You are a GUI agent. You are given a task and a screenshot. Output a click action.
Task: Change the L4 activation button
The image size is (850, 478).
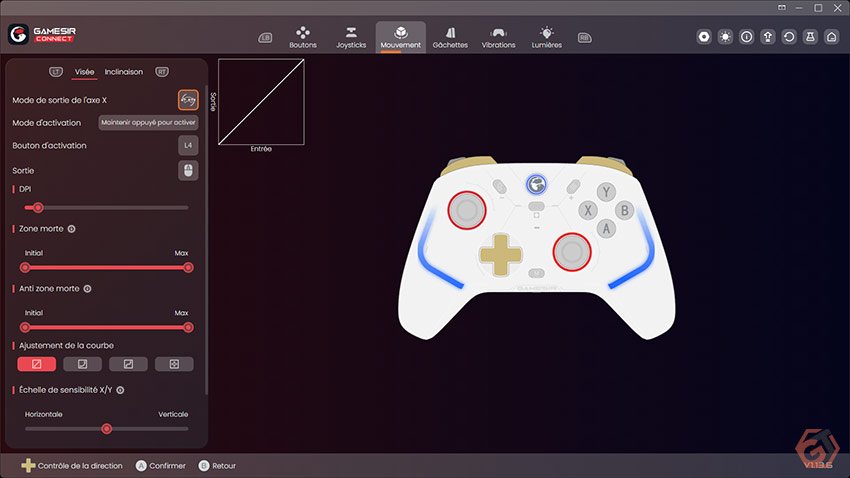[188, 145]
